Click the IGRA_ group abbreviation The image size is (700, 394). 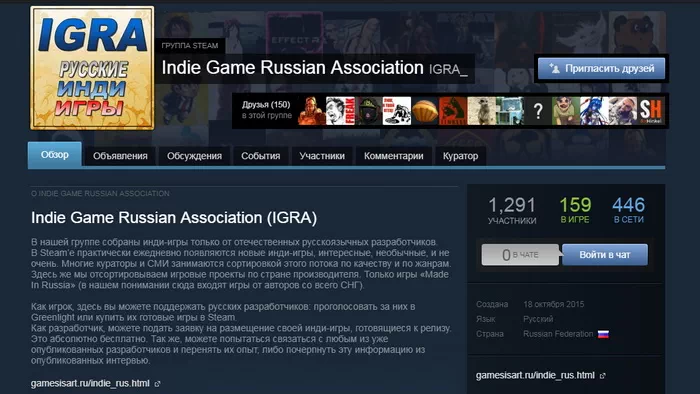(x=448, y=70)
